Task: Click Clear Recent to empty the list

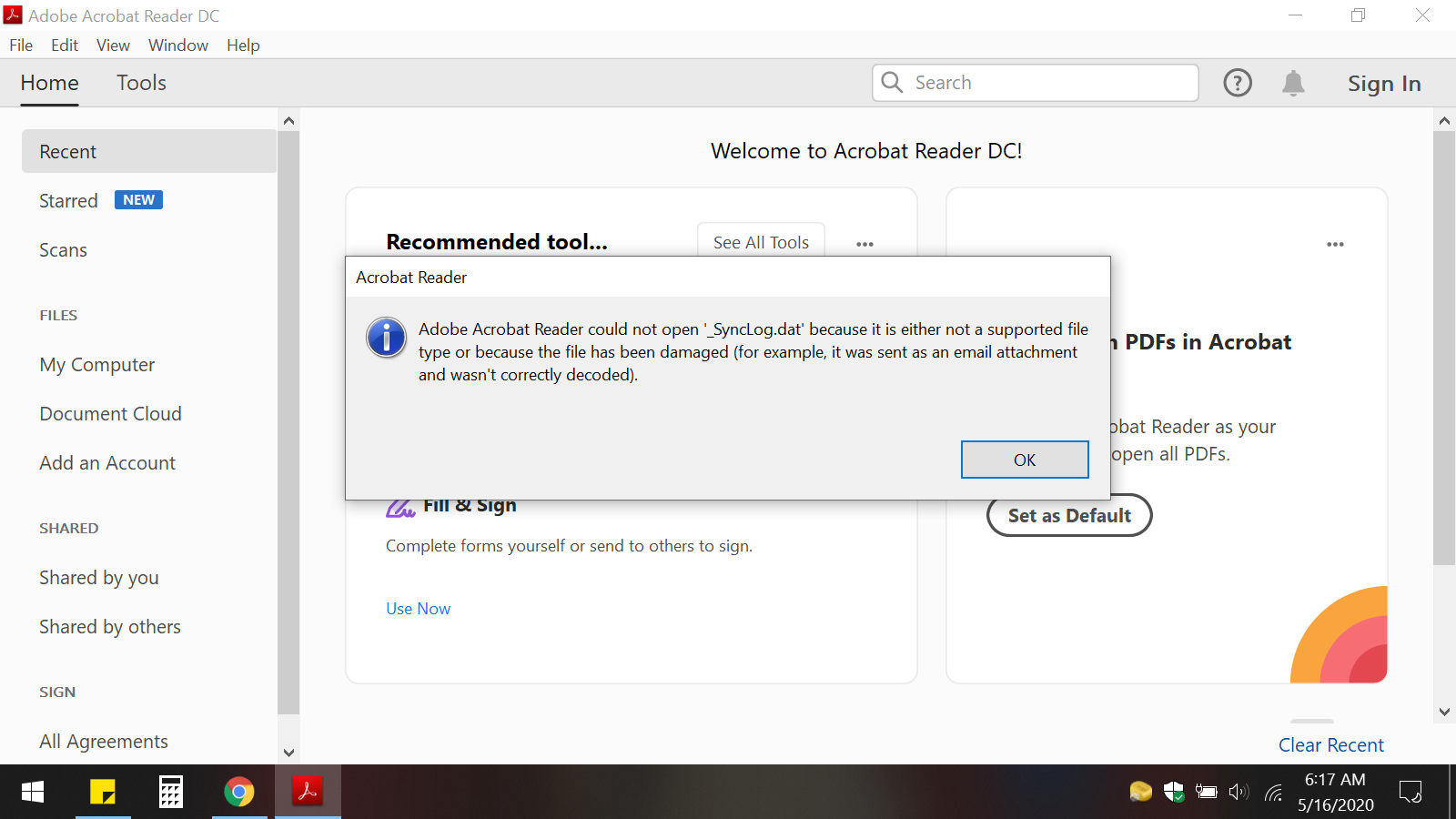Action: point(1330,744)
